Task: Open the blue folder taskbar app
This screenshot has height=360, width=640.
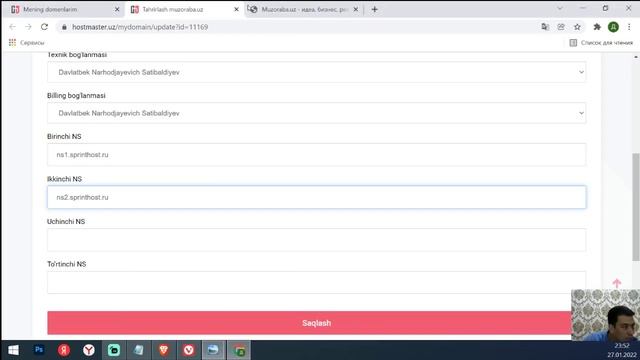Action: (x=213, y=350)
